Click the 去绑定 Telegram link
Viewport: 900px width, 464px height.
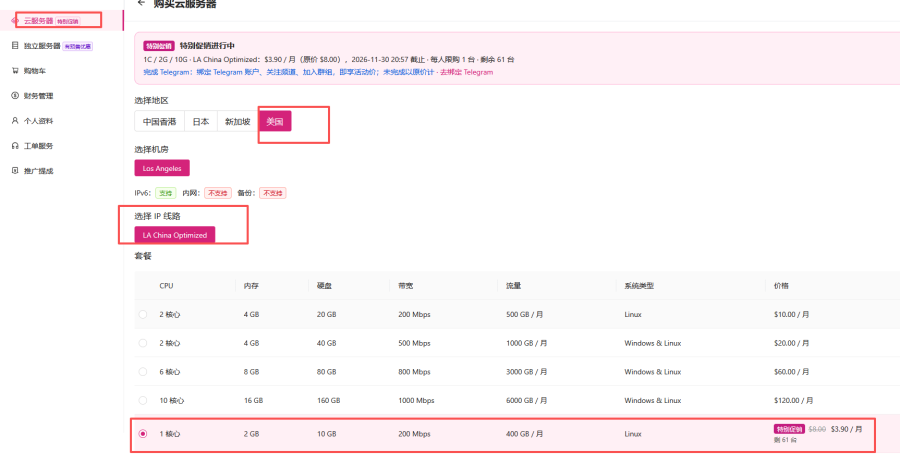[467, 72]
